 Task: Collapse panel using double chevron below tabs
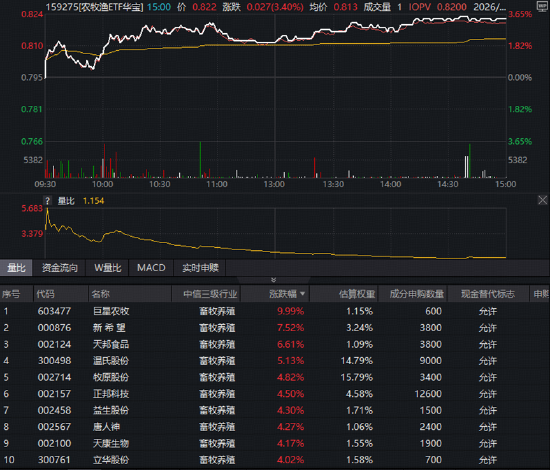(x=274, y=280)
